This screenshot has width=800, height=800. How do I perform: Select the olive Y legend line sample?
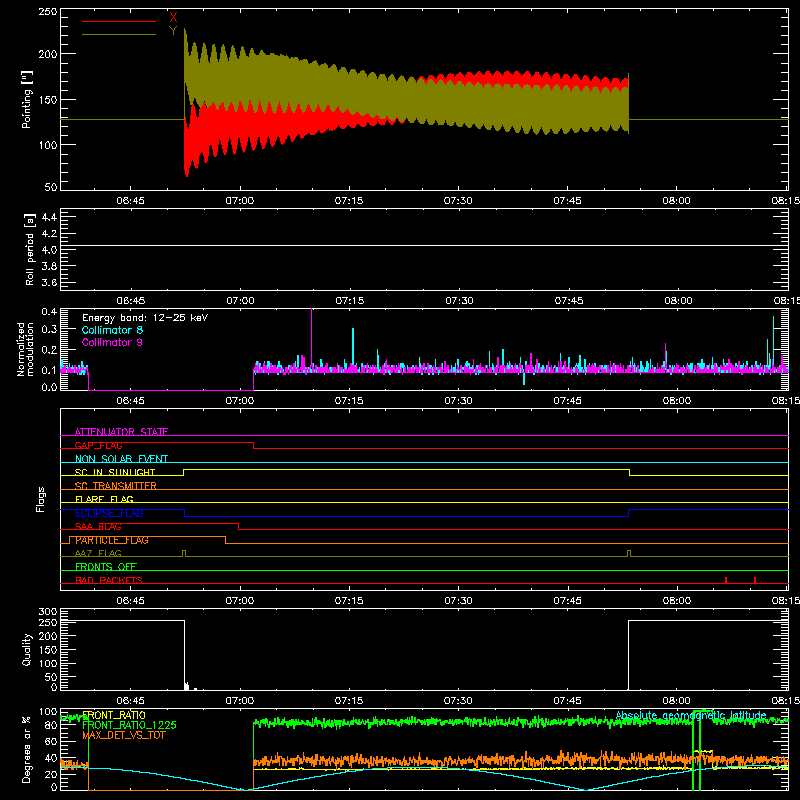coord(119,35)
